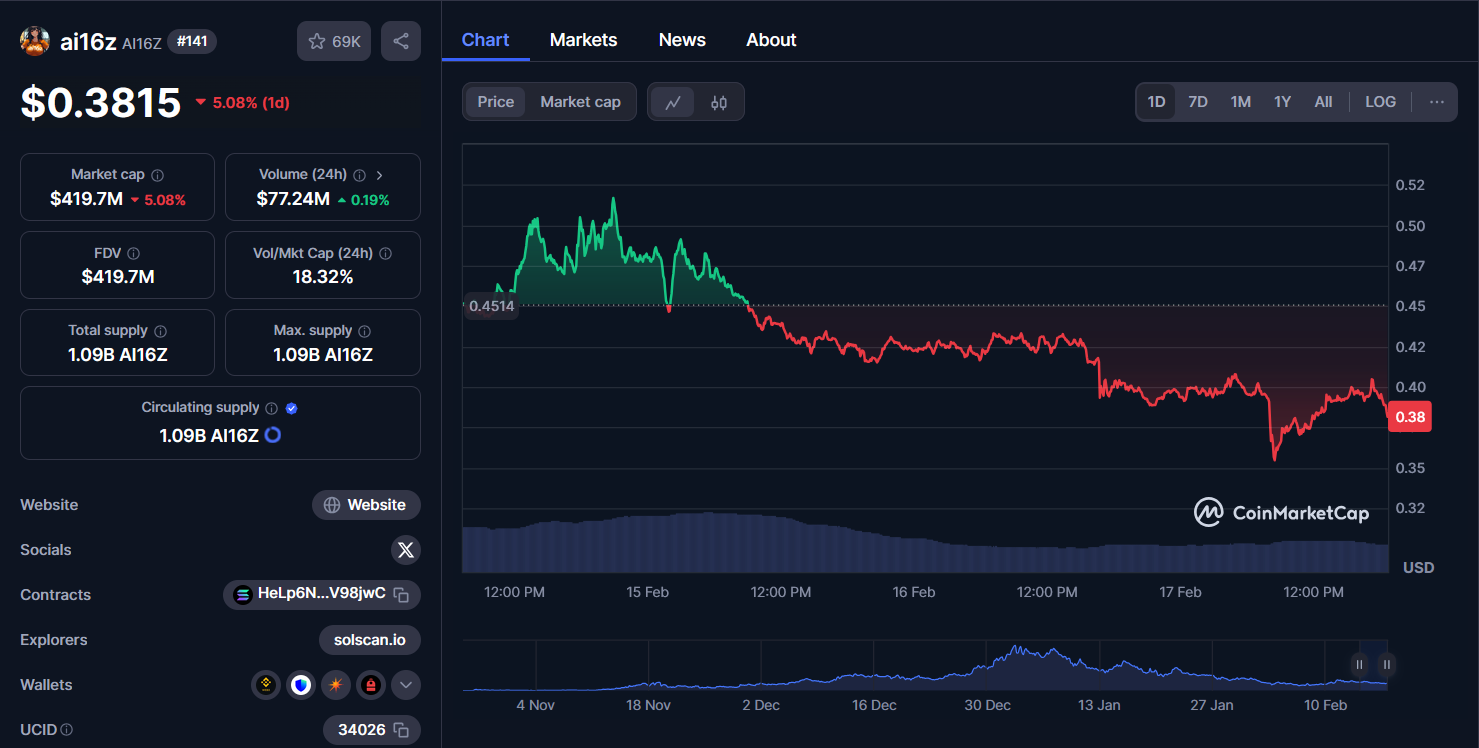Visit the solscan.io explorer link

point(369,640)
